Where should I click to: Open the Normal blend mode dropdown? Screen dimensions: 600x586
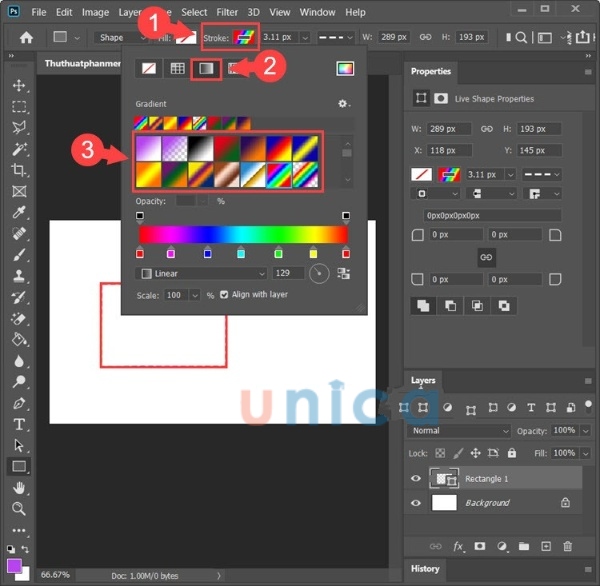pos(458,430)
